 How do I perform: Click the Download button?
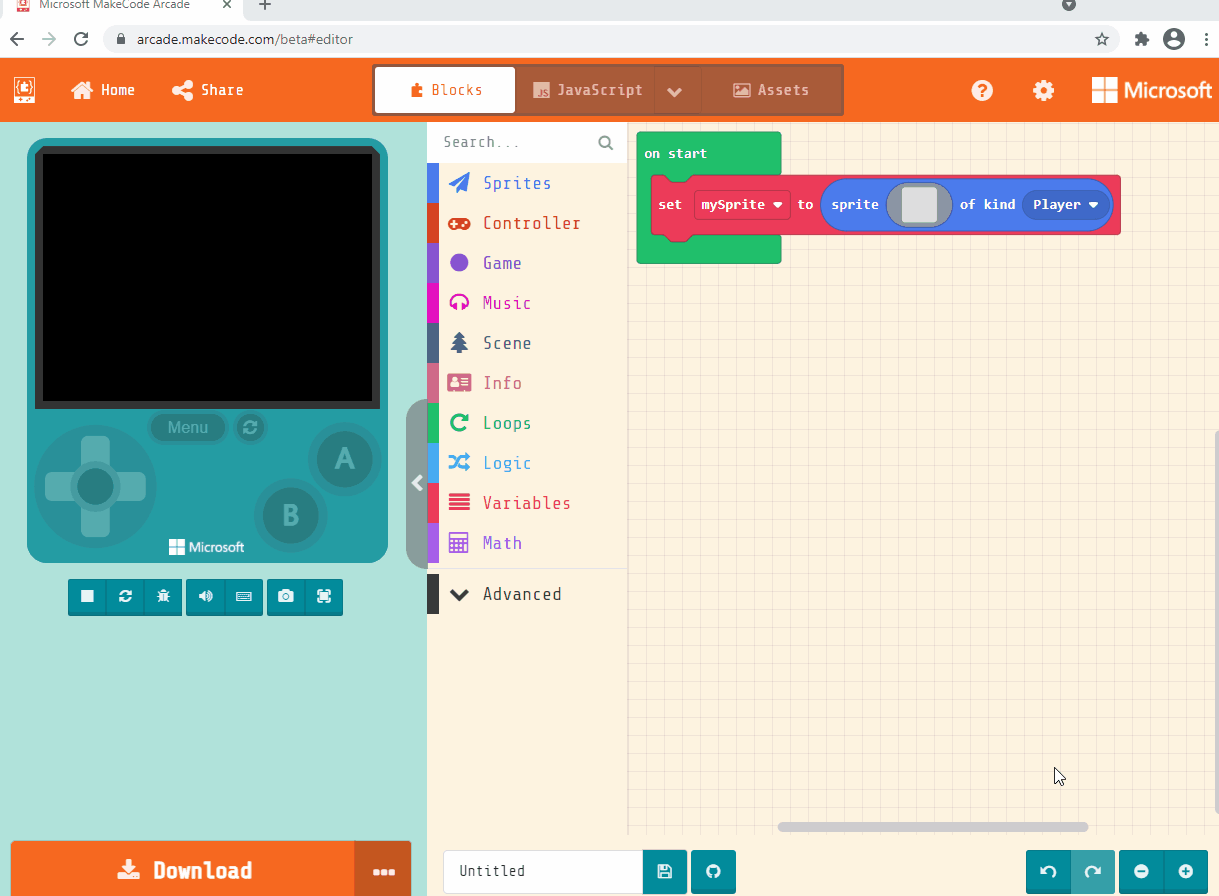tap(185, 868)
